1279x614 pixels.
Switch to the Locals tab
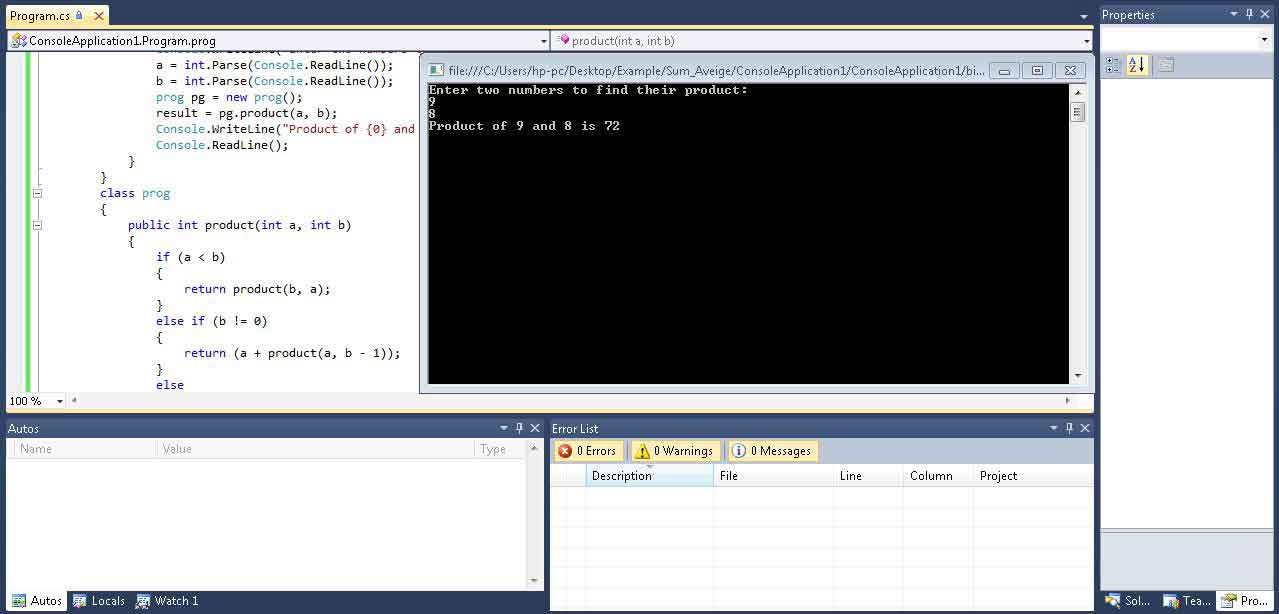pyautogui.click(x=99, y=601)
